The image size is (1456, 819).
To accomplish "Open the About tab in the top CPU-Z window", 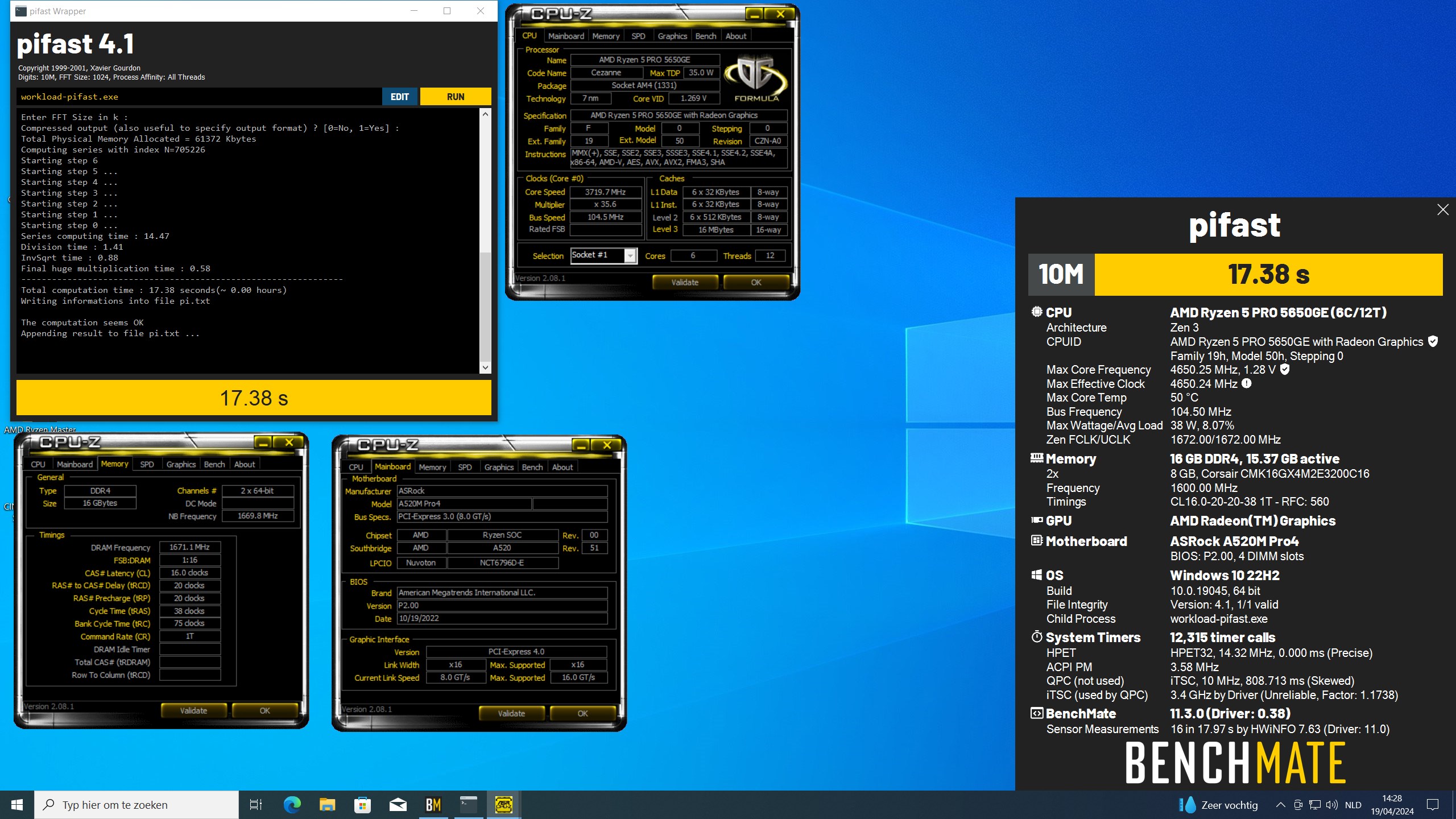I will tap(736, 36).
